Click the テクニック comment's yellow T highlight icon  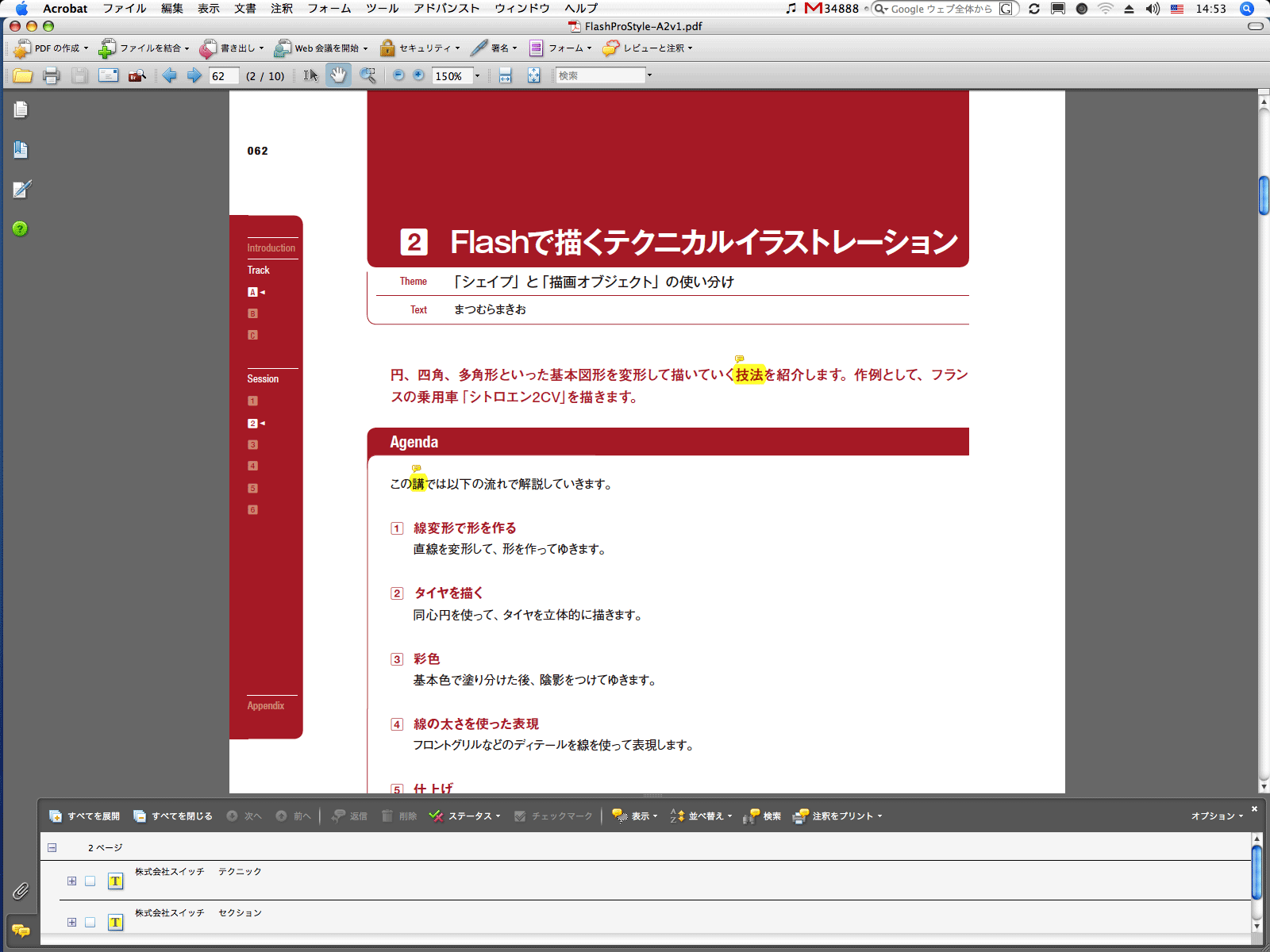pyautogui.click(x=115, y=881)
